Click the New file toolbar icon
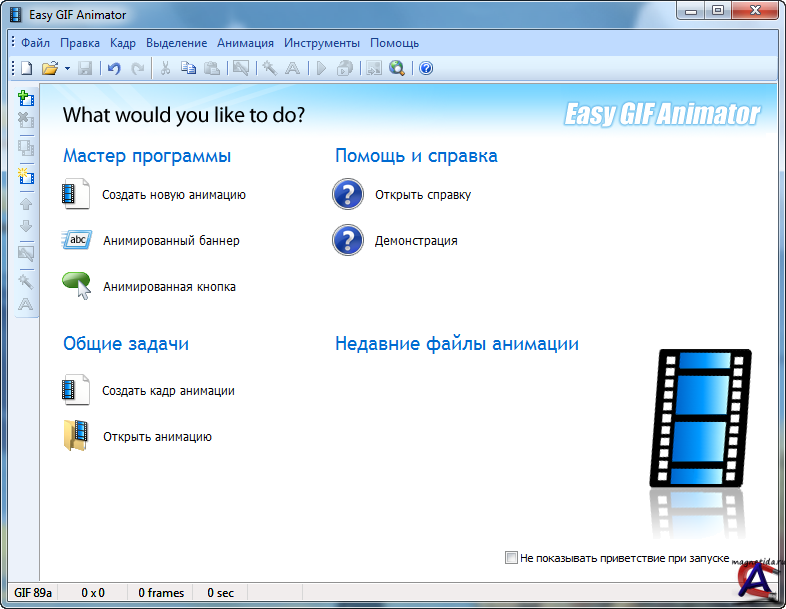This screenshot has height=609, width=786. point(27,68)
